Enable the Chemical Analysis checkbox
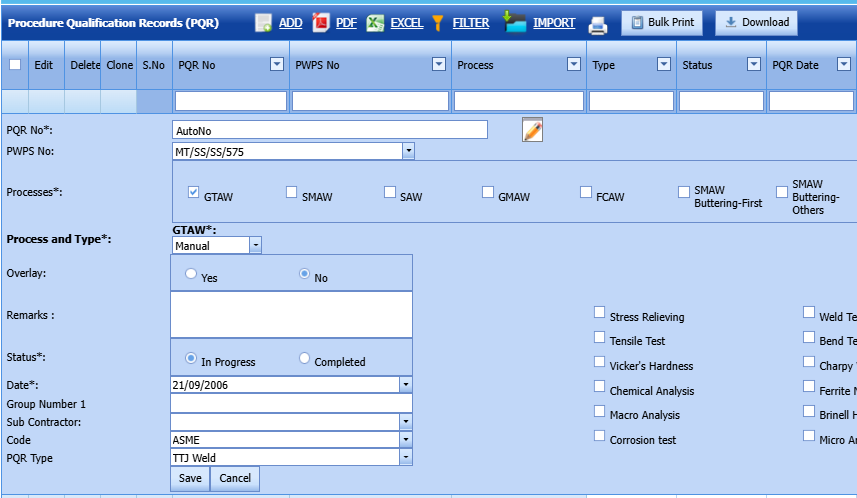This screenshot has height=498, width=857. click(x=600, y=386)
